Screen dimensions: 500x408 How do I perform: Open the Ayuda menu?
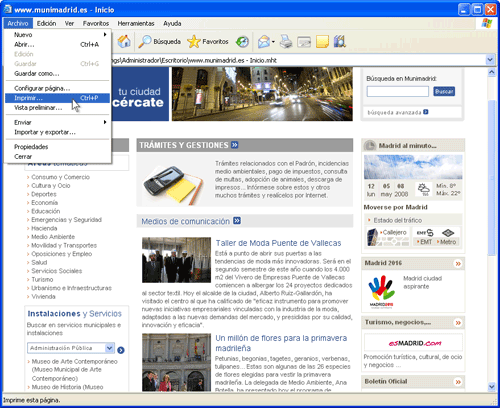[x=172, y=23]
